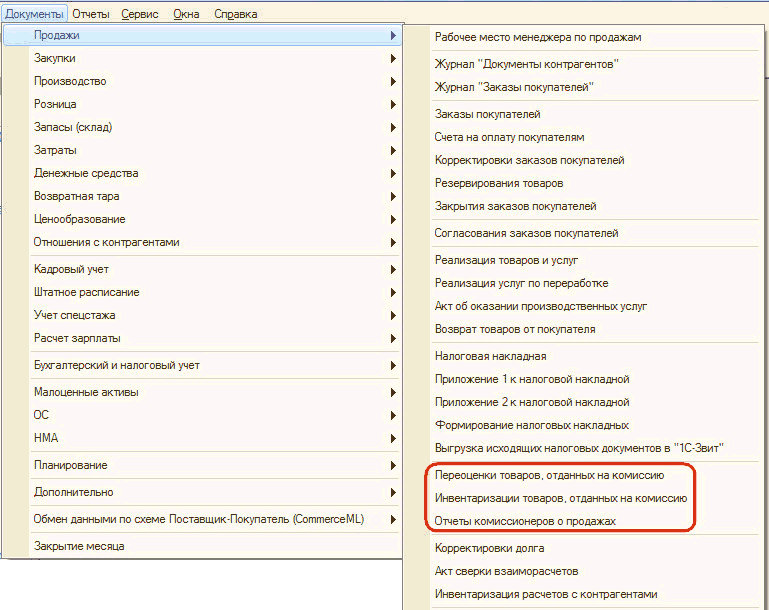Open Налоговая накладная documents
This screenshot has height=610, width=769.
[x=490, y=356]
